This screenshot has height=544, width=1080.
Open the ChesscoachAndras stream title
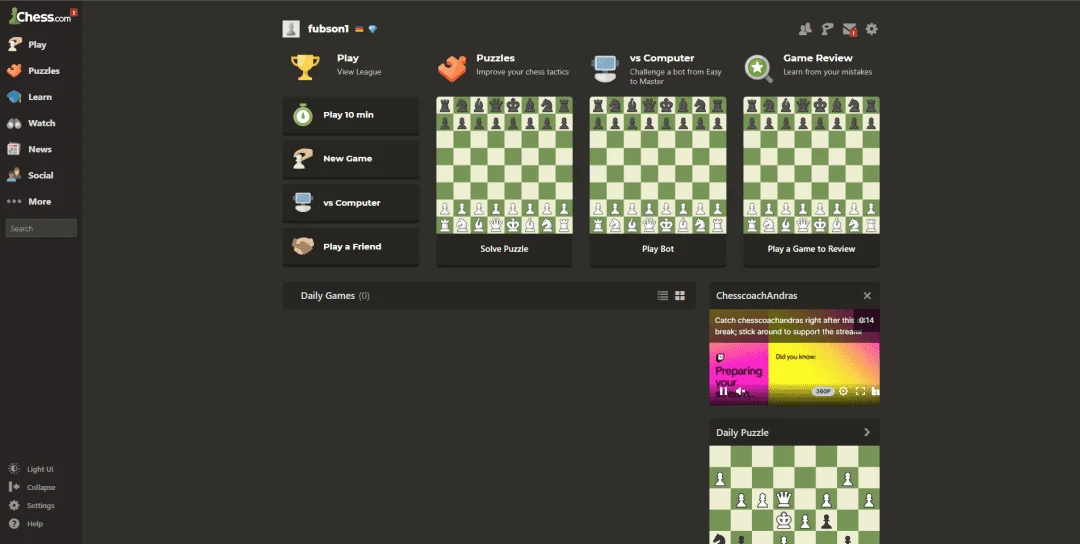[x=756, y=295]
